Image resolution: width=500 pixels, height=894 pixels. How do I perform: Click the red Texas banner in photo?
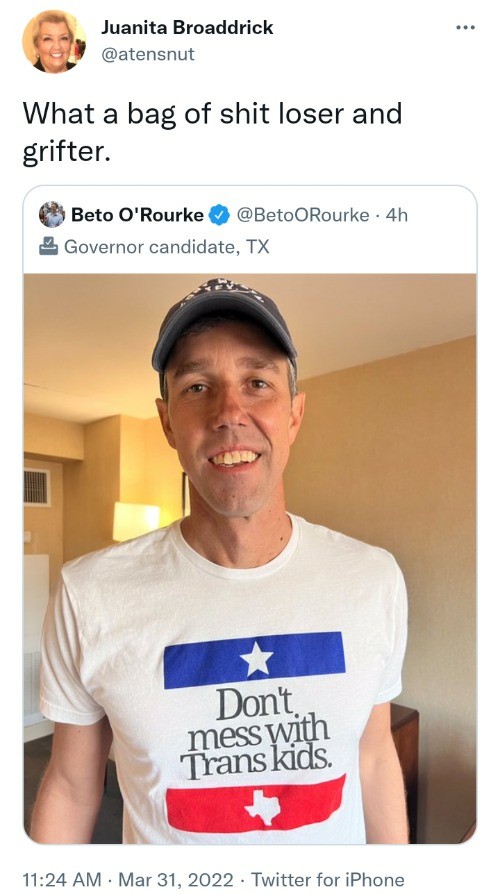(x=255, y=804)
